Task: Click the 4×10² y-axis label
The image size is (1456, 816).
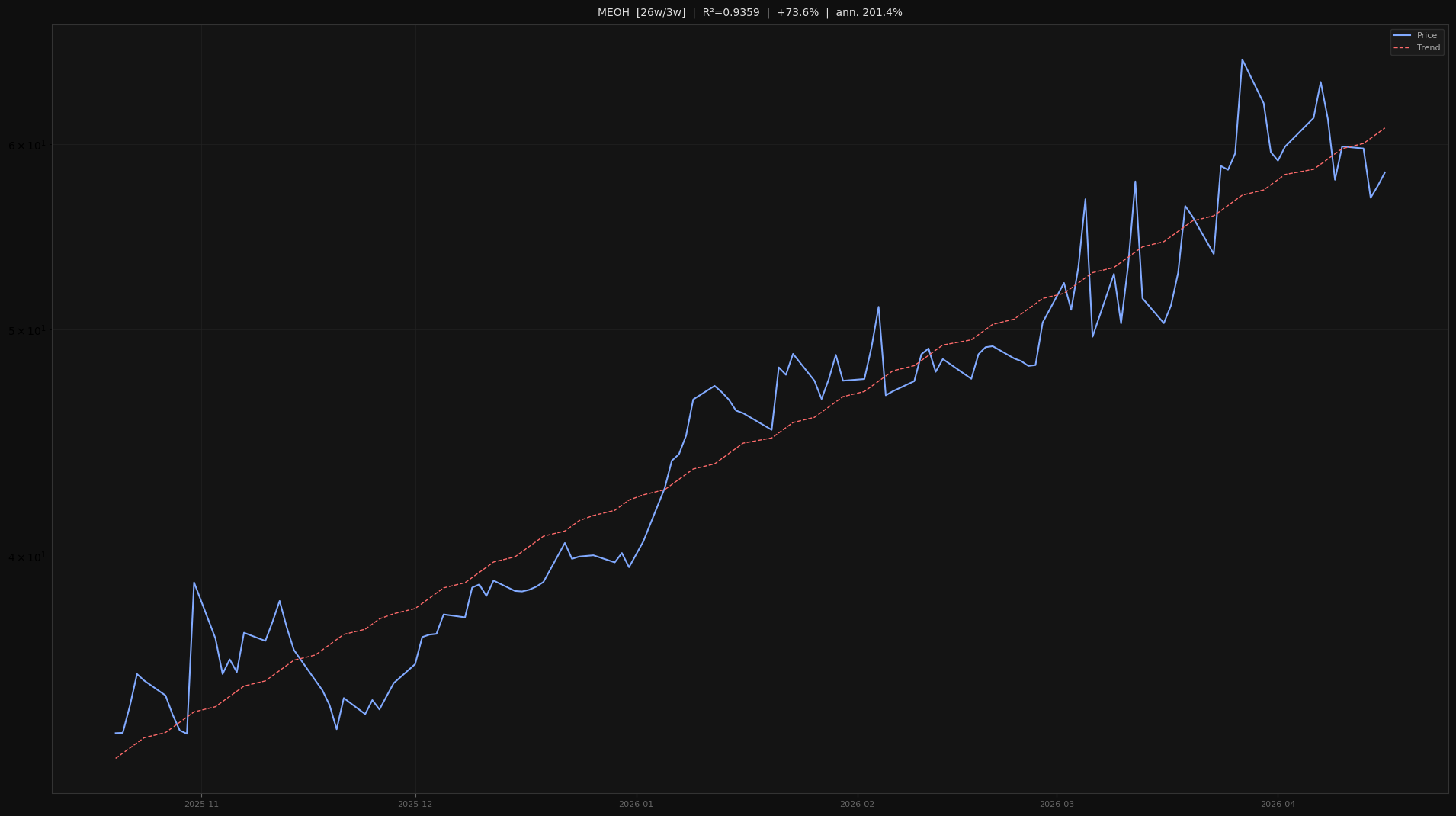Action: point(27,557)
